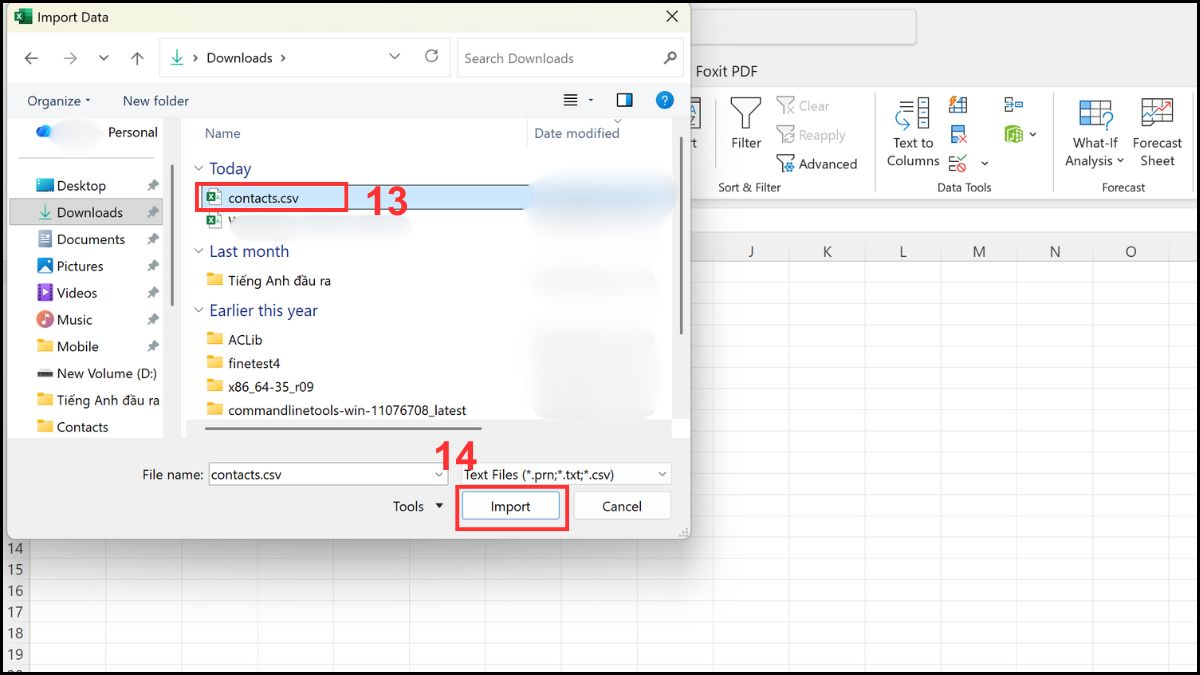This screenshot has width=1200, height=675.
Task: Open Forecast Sheet from the Forecast group
Action: [x=1157, y=130]
